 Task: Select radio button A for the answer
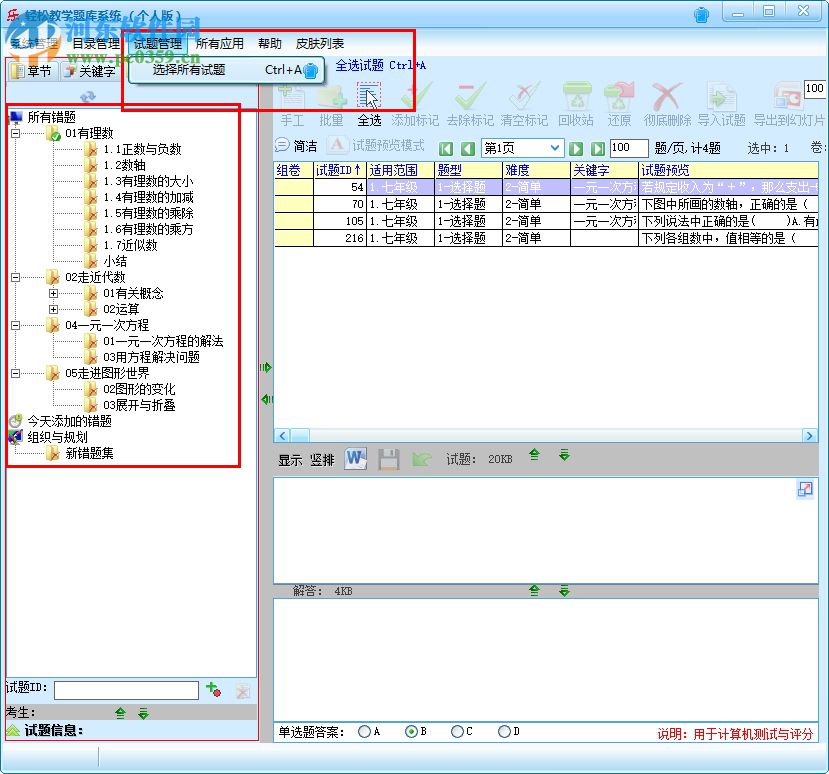[362, 732]
